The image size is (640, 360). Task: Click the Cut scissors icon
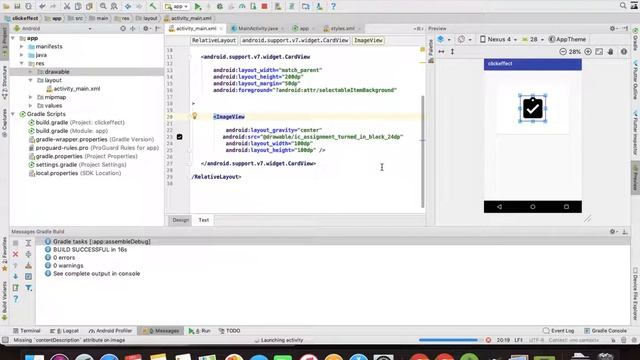pos(67,6)
